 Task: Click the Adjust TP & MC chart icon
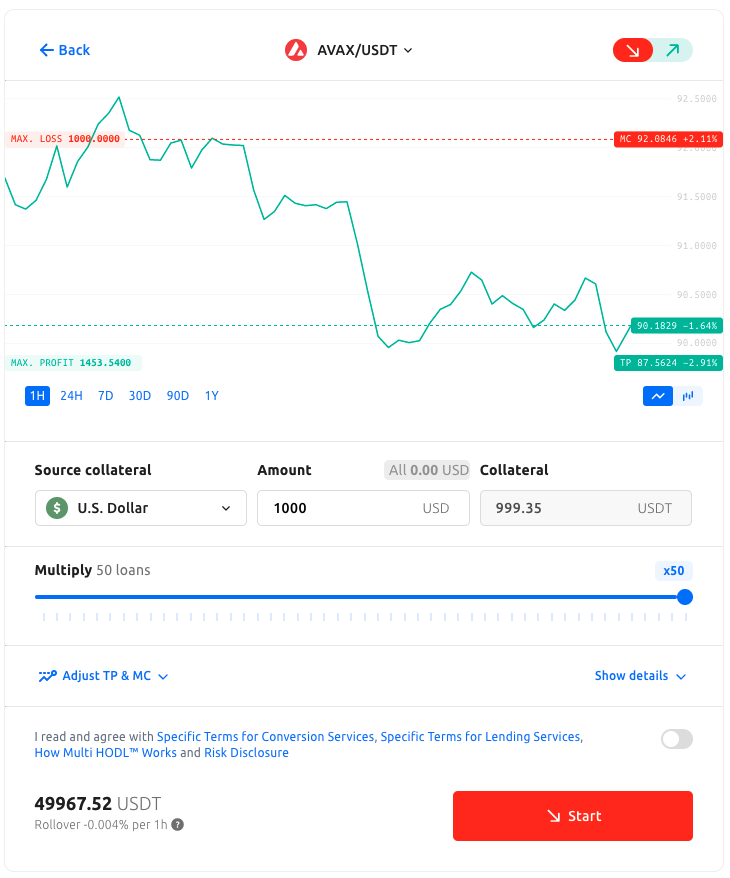point(48,676)
